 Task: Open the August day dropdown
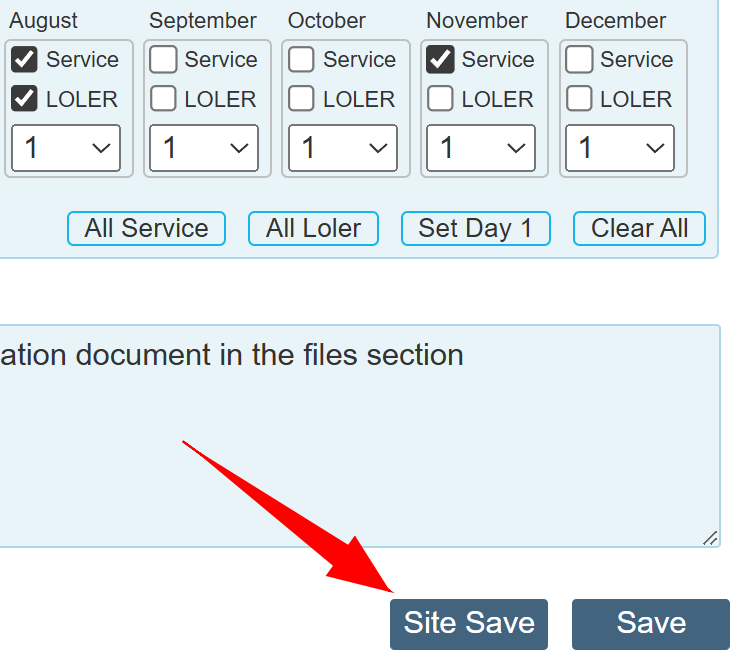(66, 148)
